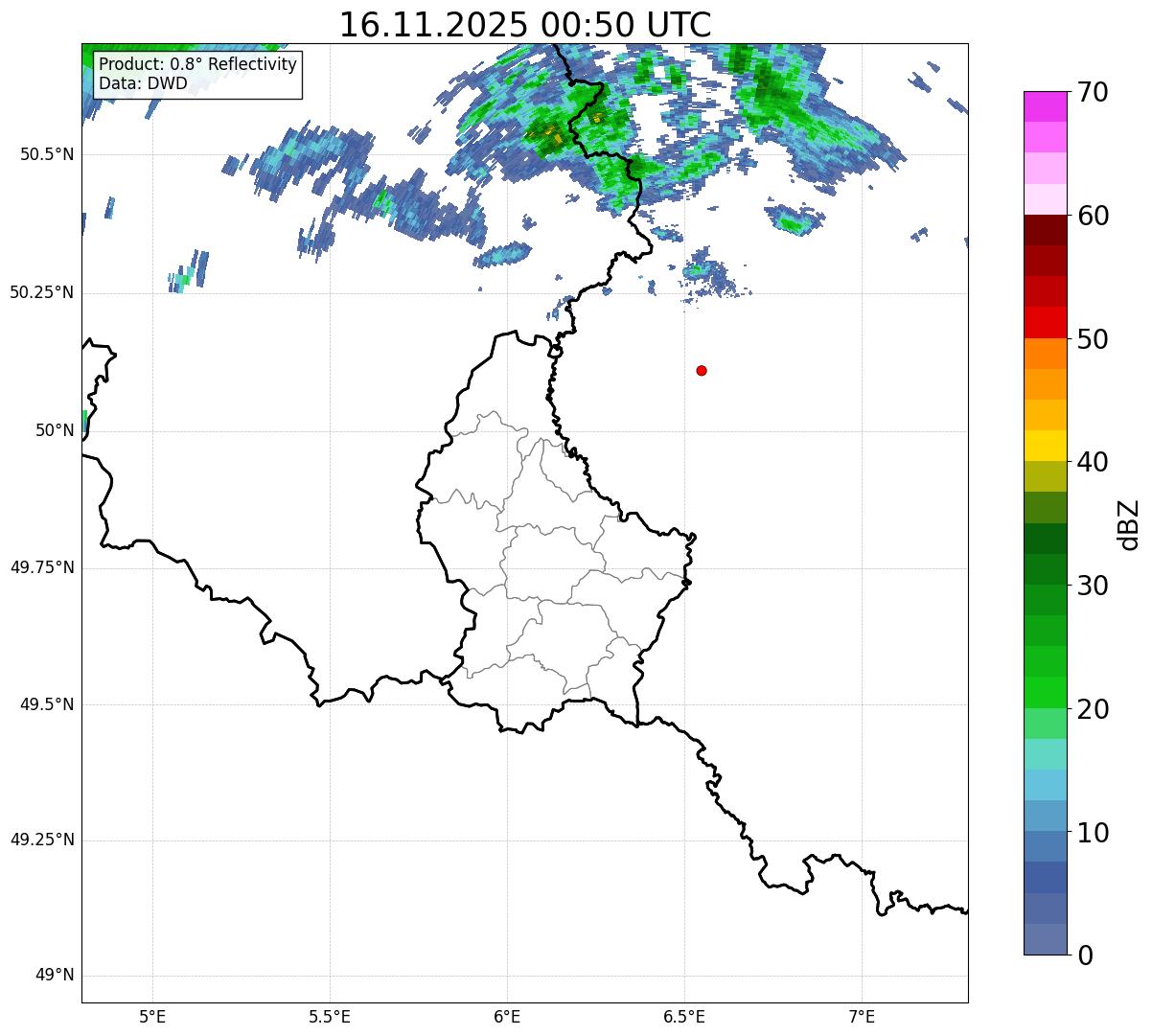
Task: Click the colorbar tick value 40
Action: tap(1093, 462)
